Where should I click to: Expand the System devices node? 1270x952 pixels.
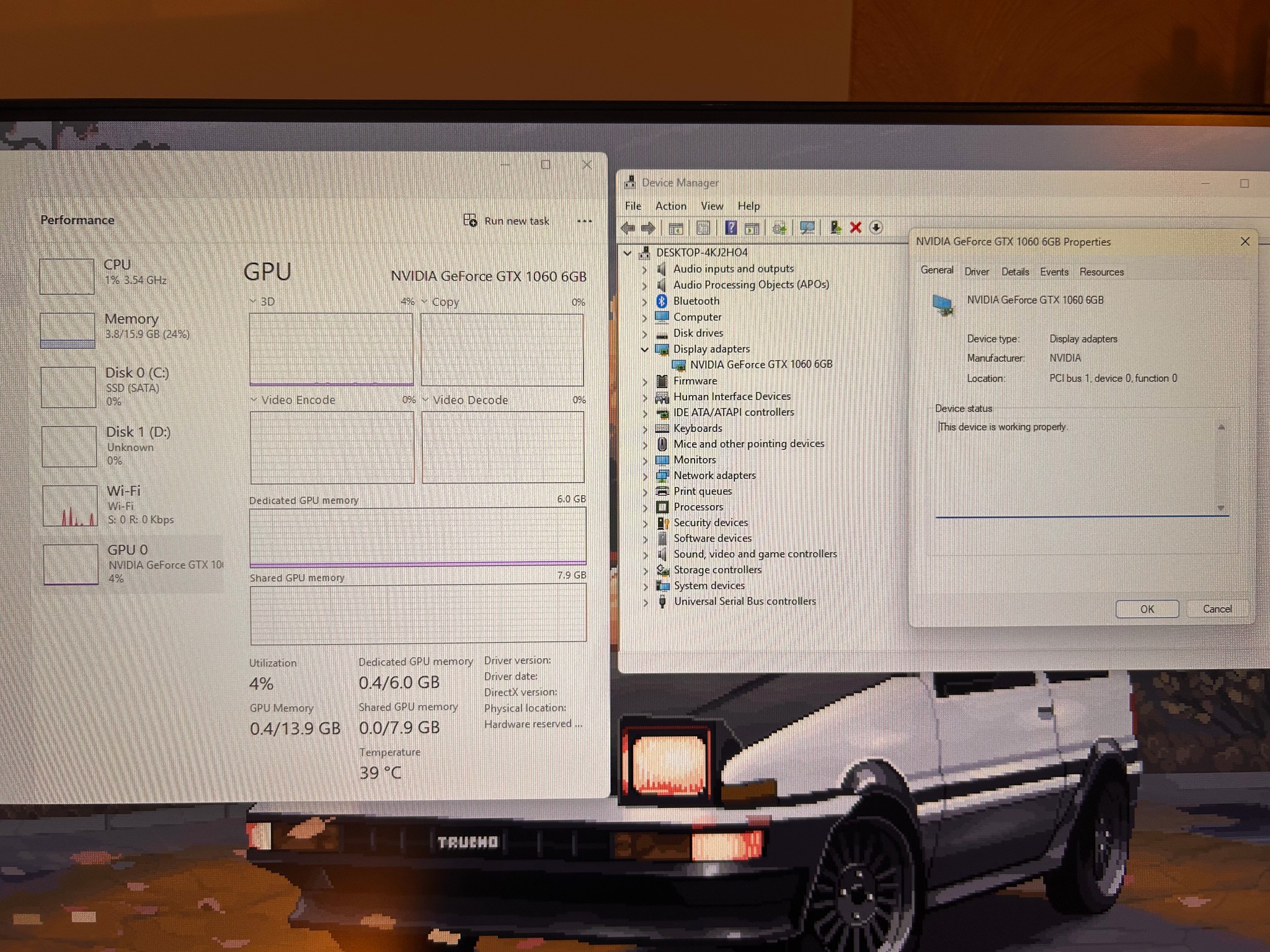tap(645, 586)
